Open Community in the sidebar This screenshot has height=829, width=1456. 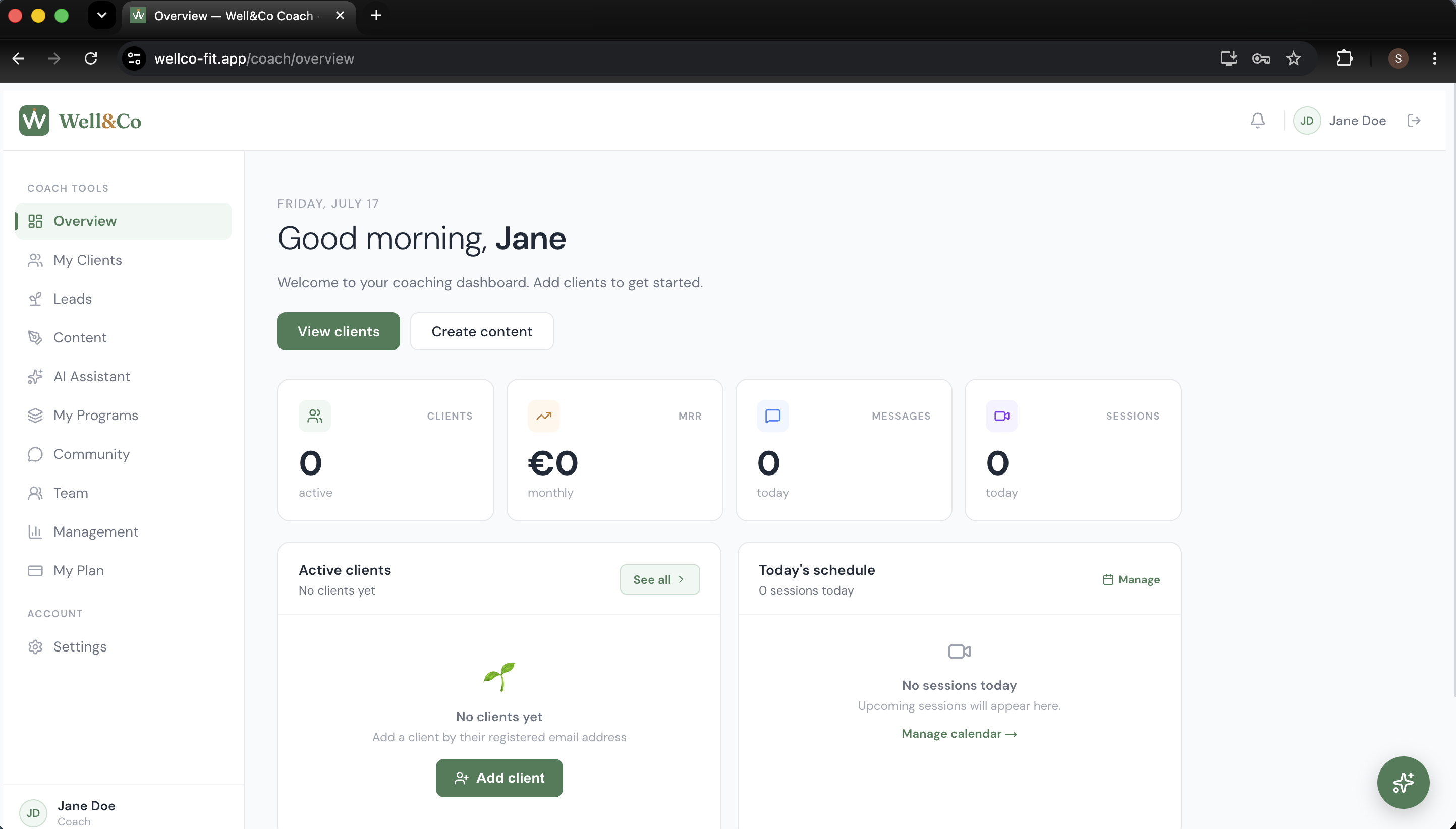pyautogui.click(x=124, y=454)
